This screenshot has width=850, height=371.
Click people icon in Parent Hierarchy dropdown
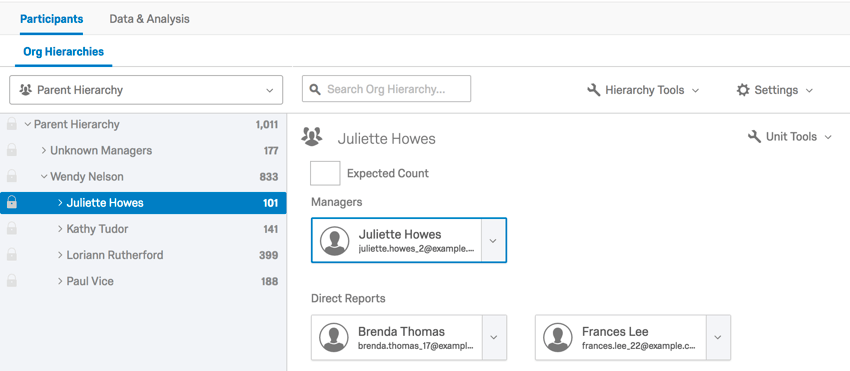point(25,90)
